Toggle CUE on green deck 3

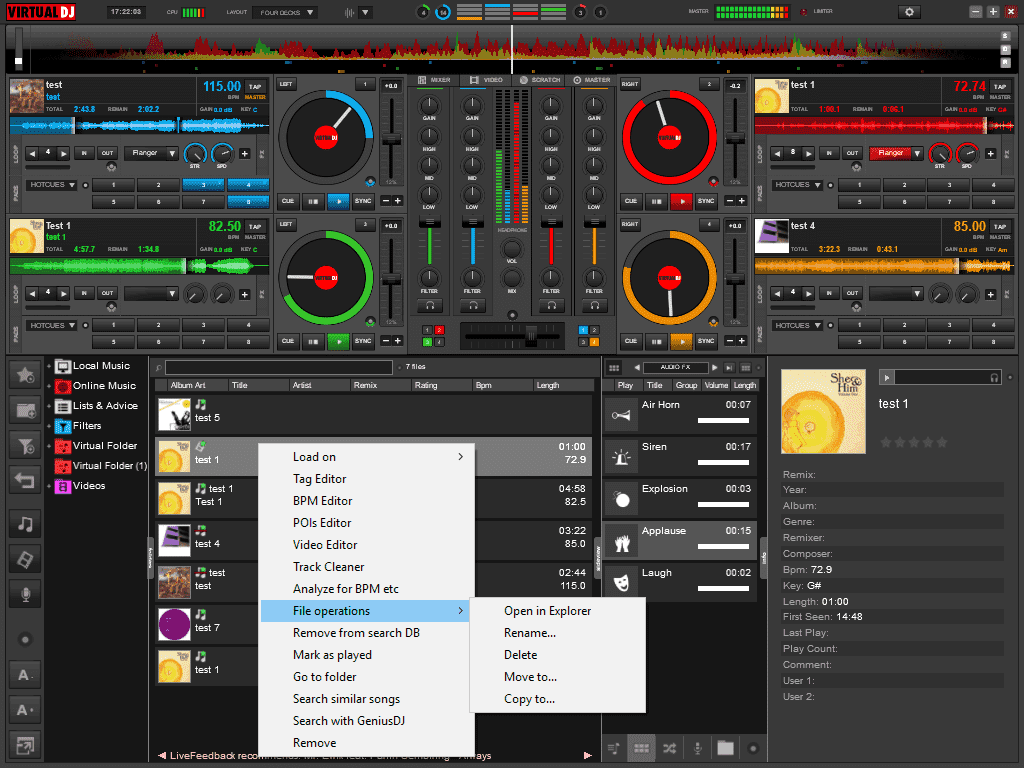(x=288, y=341)
